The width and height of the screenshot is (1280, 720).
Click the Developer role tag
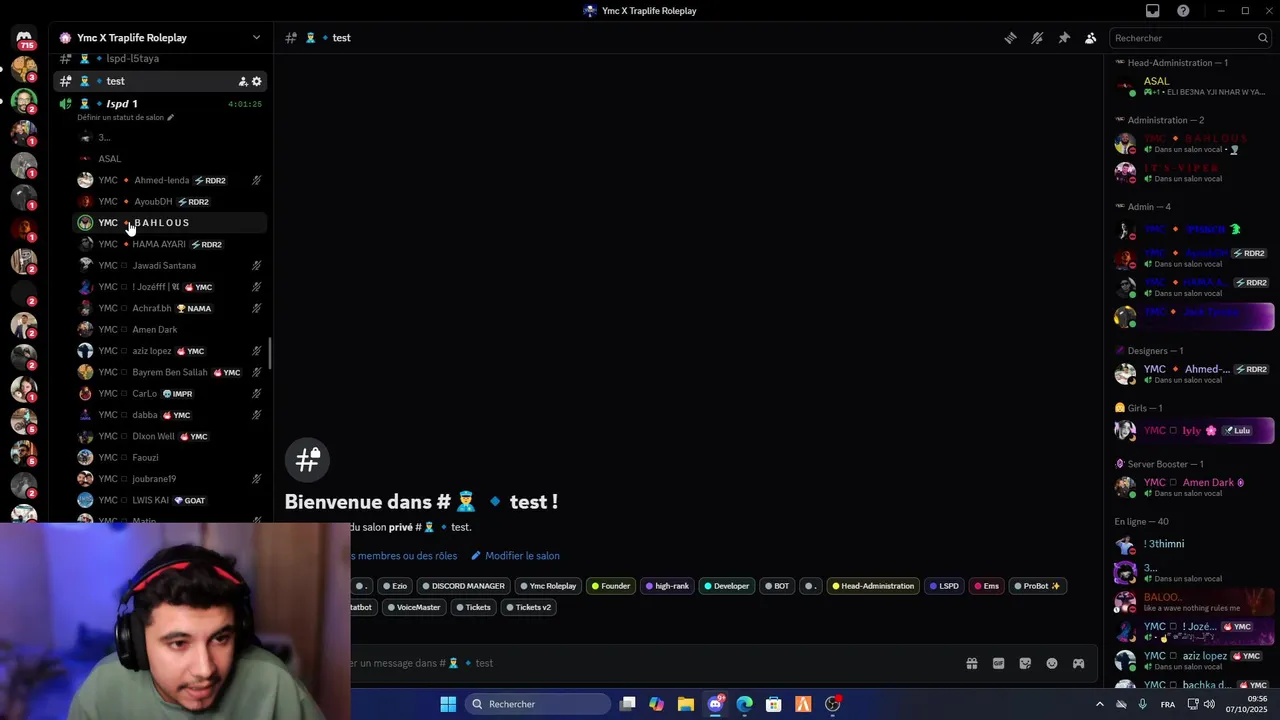(727, 586)
